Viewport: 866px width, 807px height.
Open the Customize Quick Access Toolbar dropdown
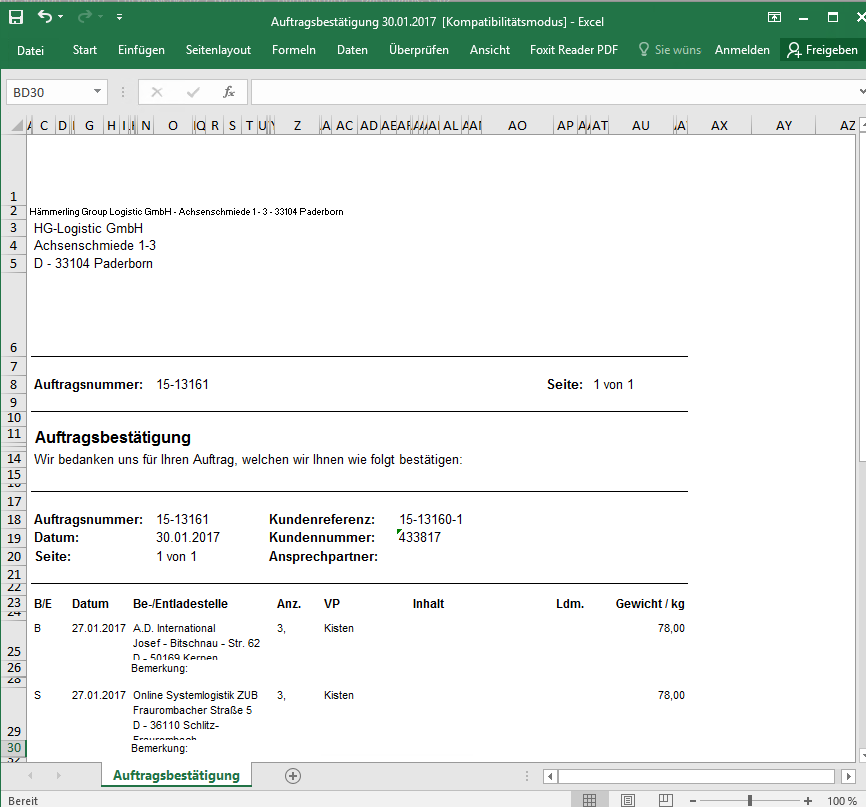pyautogui.click(x=120, y=17)
